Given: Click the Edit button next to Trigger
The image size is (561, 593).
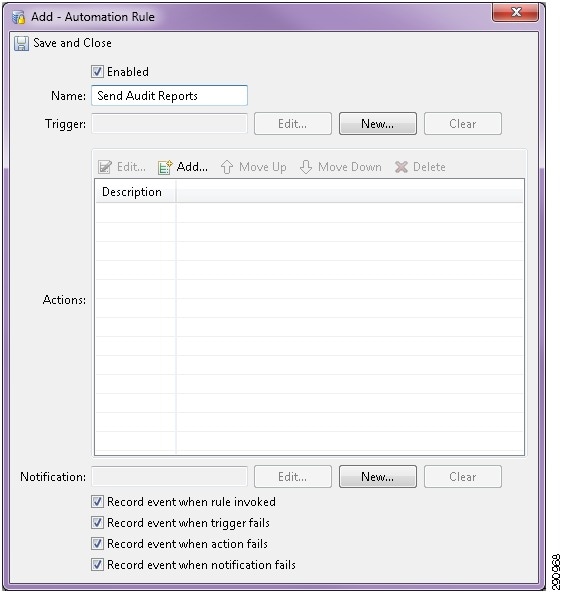Looking at the screenshot, I should tap(292, 124).
